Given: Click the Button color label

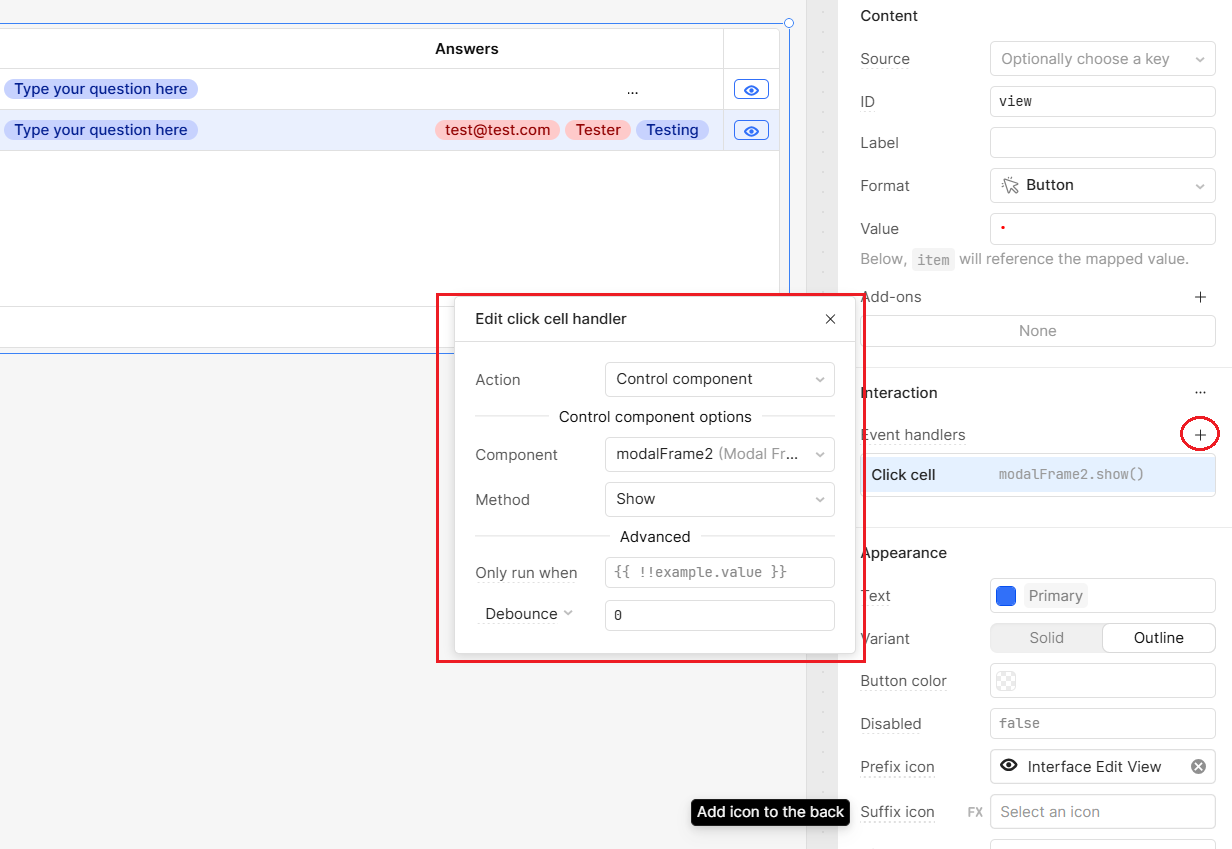Looking at the screenshot, I should (x=903, y=681).
